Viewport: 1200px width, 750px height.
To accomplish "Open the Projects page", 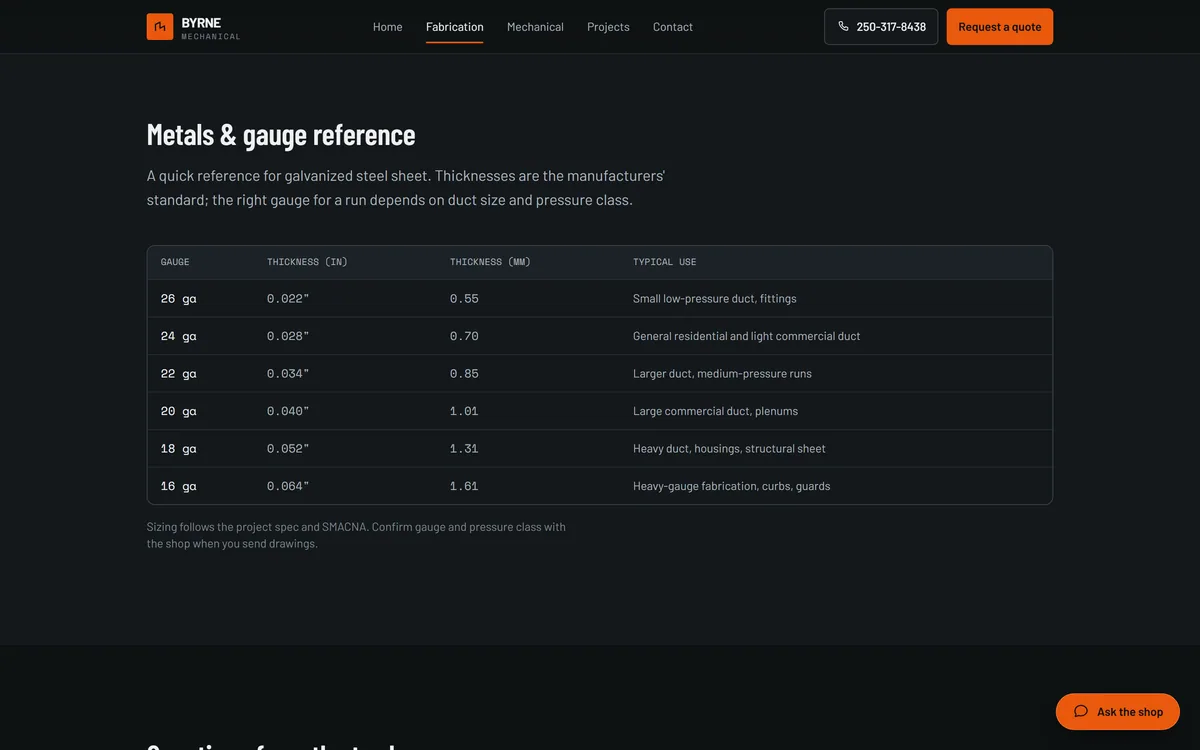I will click(x=608, y=27).
